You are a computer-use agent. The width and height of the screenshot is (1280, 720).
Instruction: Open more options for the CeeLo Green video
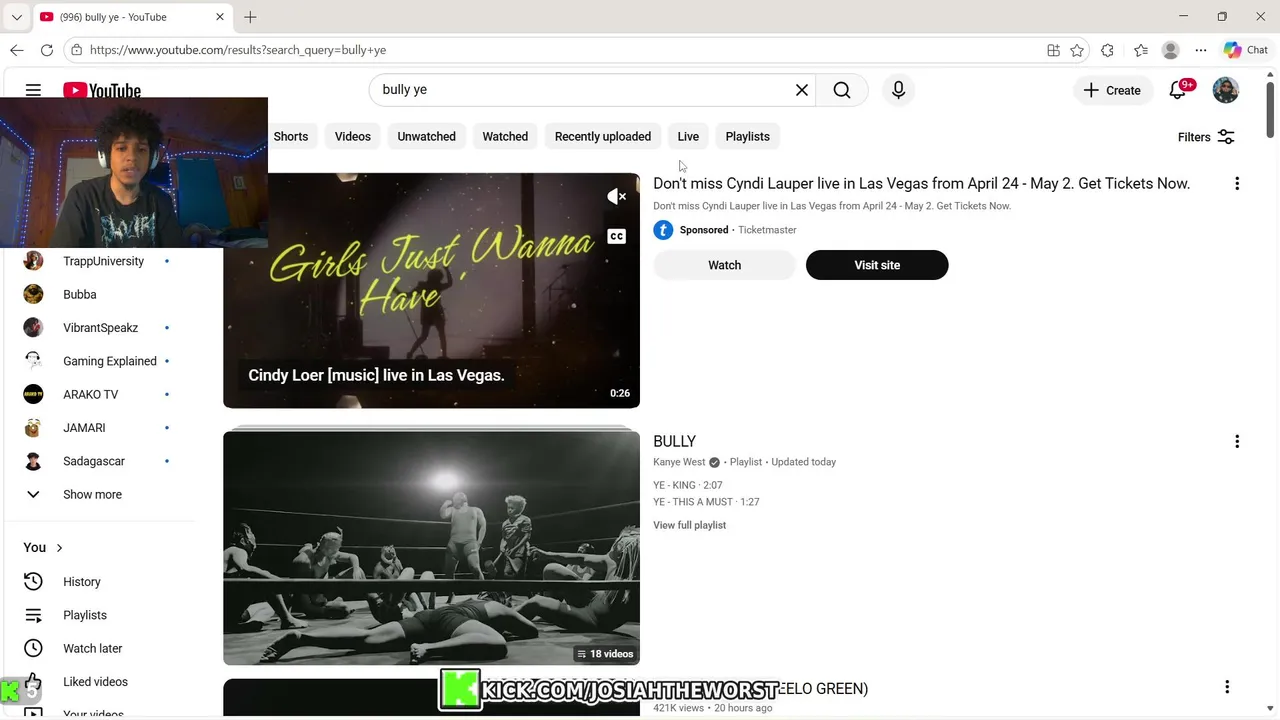coord(1227,687)
